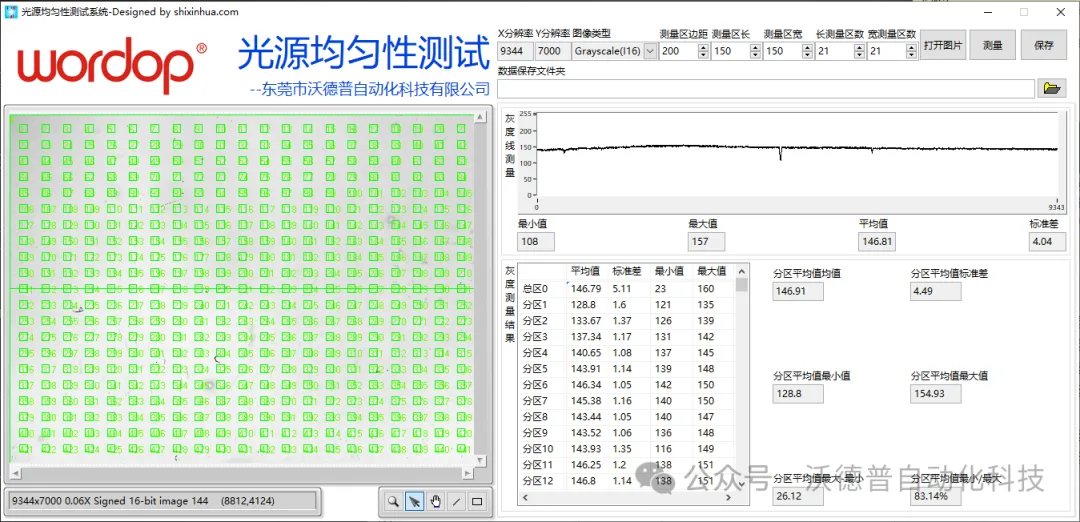
Task: Click the data save folder path field
Action: point(765,89)
